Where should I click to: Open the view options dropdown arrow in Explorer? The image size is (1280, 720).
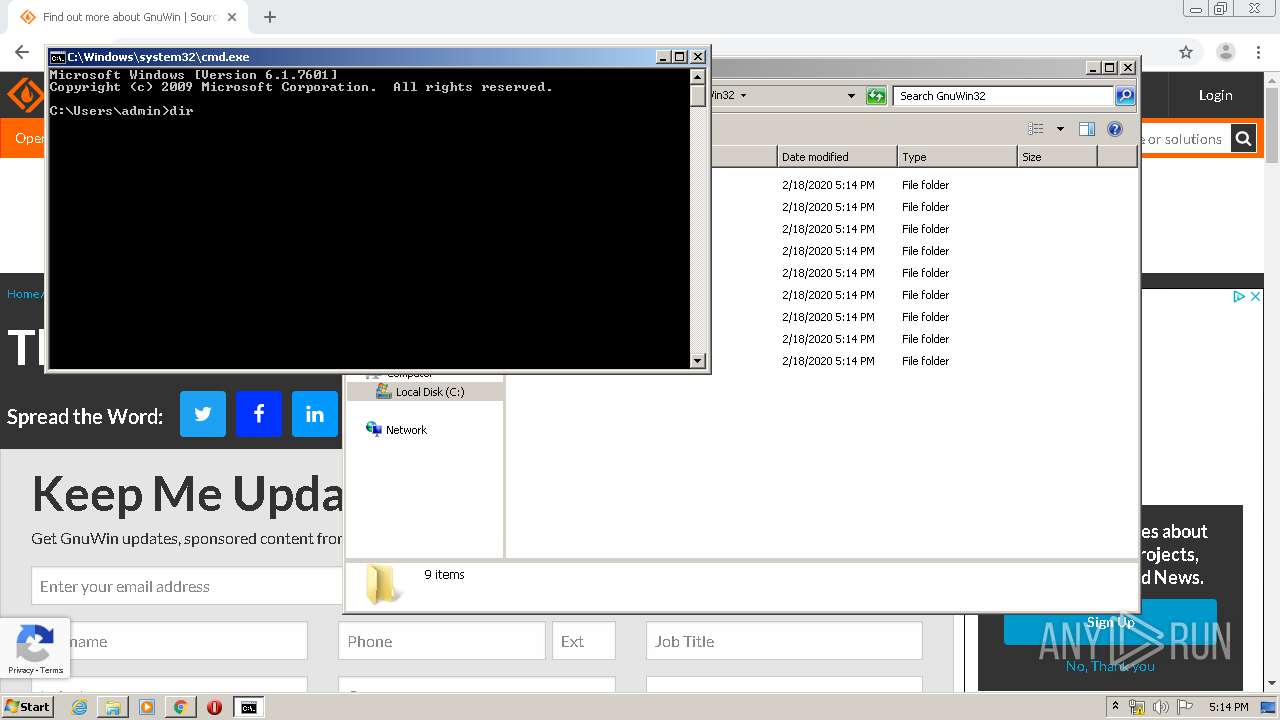click(1060, 129)
